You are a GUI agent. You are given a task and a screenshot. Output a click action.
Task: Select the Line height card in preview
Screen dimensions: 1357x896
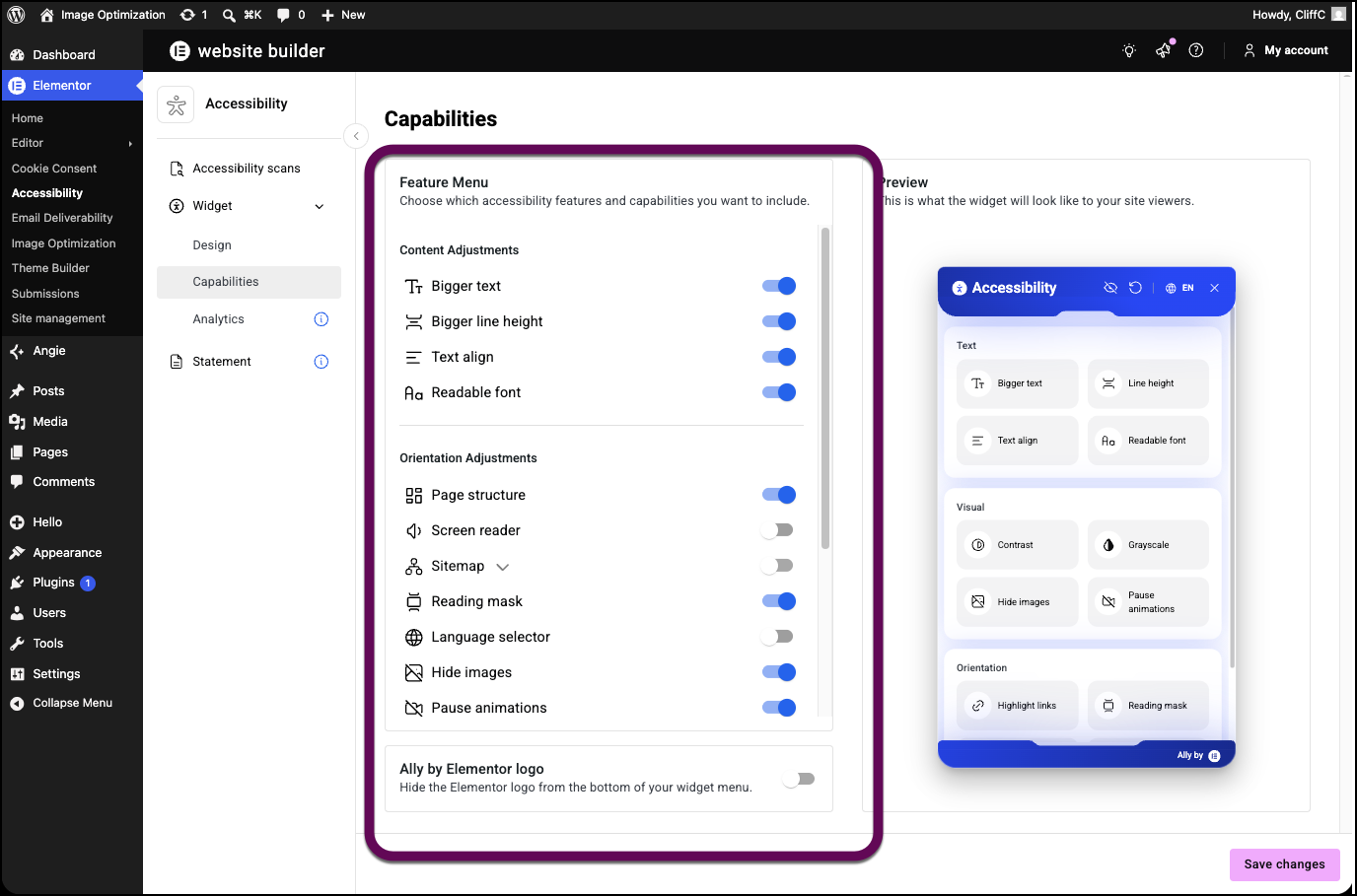tap(1148, 383)
